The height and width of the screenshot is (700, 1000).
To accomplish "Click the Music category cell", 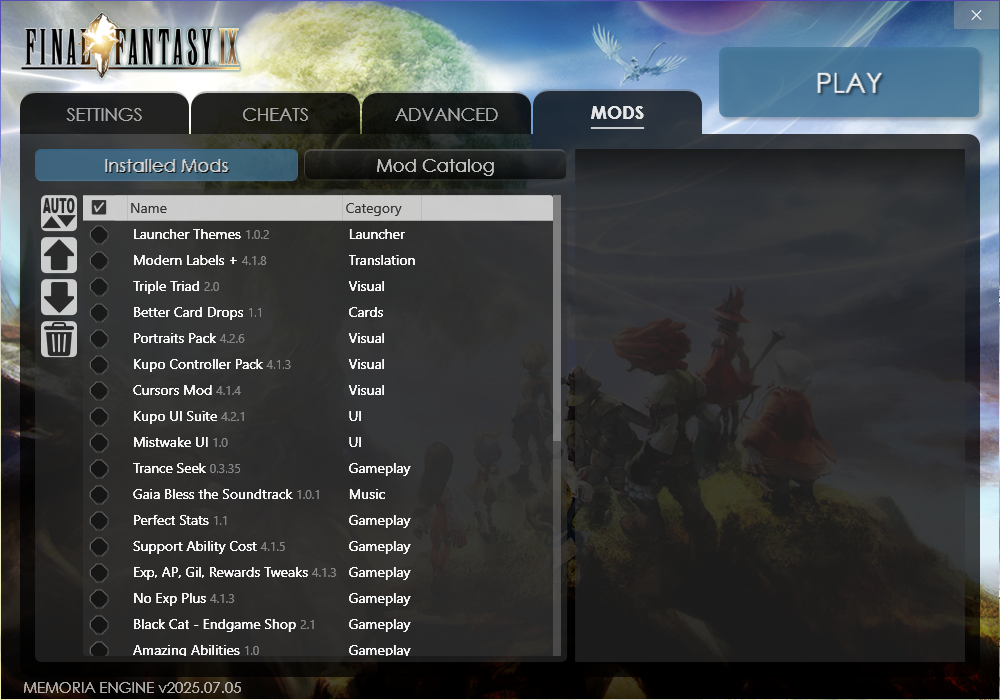I will (x=367, y=495).
